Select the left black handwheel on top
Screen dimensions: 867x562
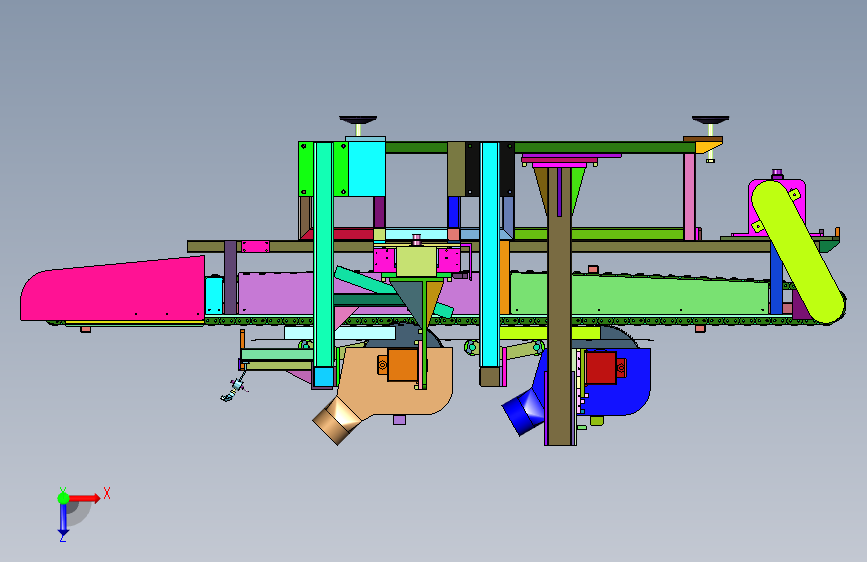coord(358,119)
